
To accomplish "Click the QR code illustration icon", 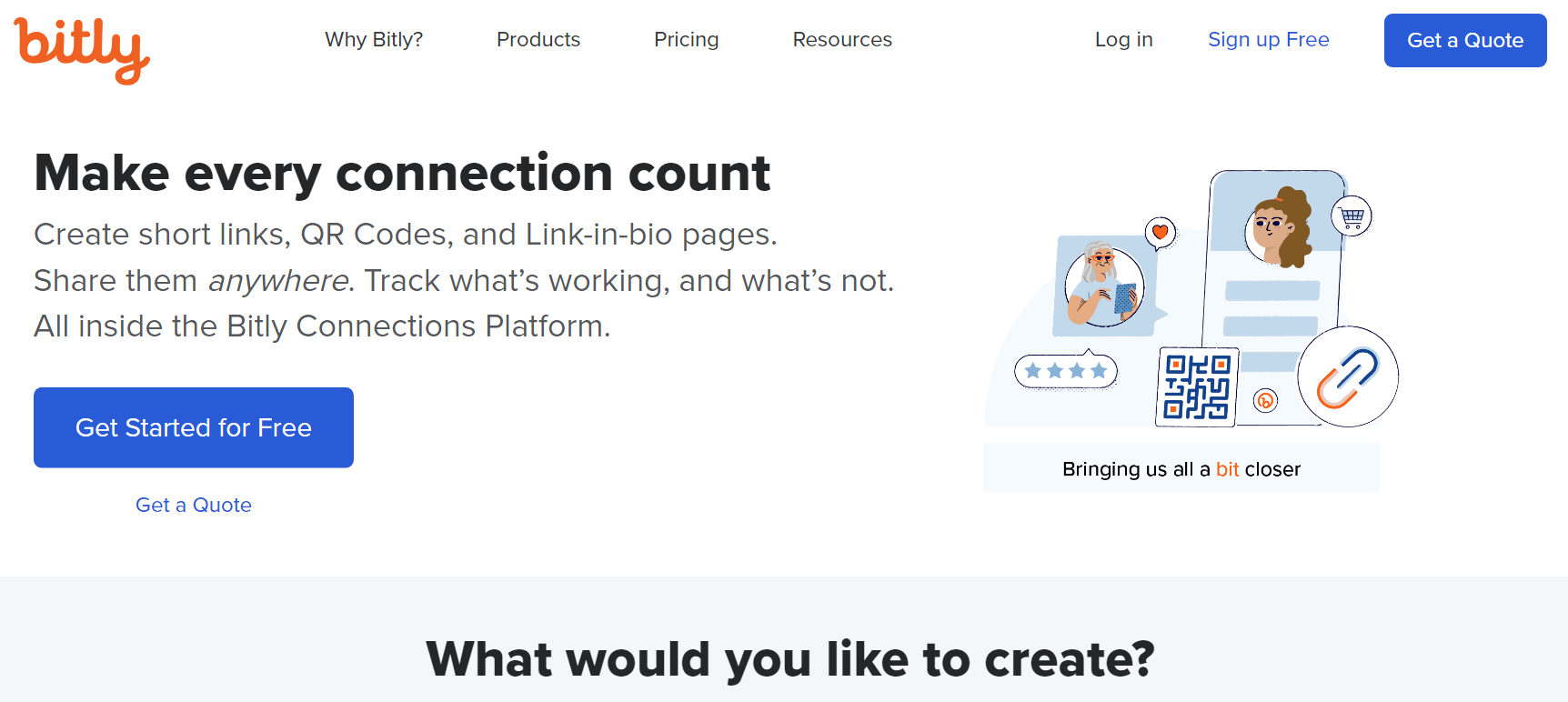I will click(x=1197, y=386).
